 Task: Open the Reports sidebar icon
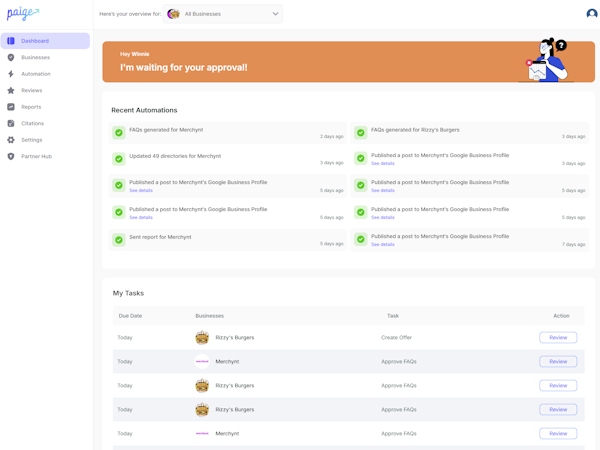[11, 107]
